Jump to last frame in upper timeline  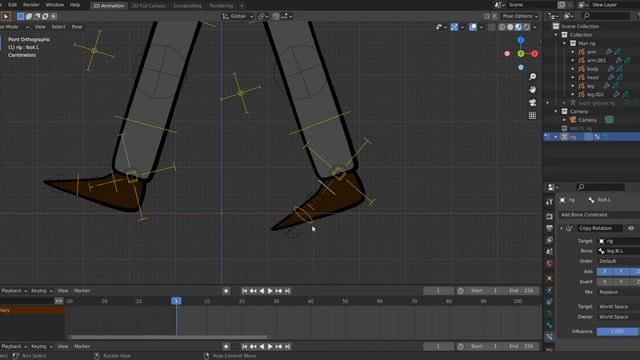click(287, 291)
